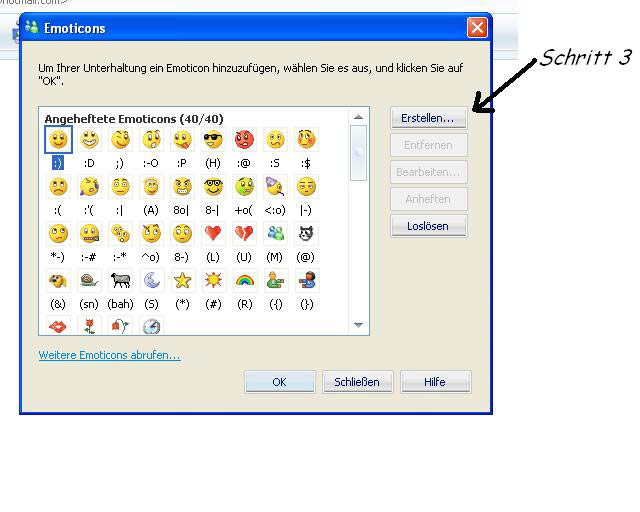Click the emoticon list scroll down arrow
Image resolution: width=640 pixels, height=512 pixels.
coord(358,325)
